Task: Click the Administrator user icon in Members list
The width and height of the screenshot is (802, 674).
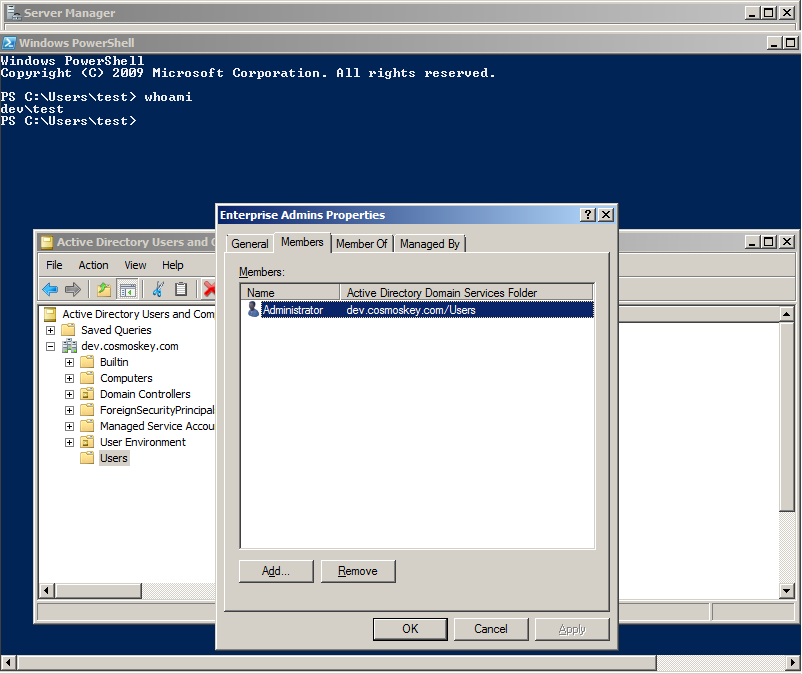Action: (x=253, y=309)
